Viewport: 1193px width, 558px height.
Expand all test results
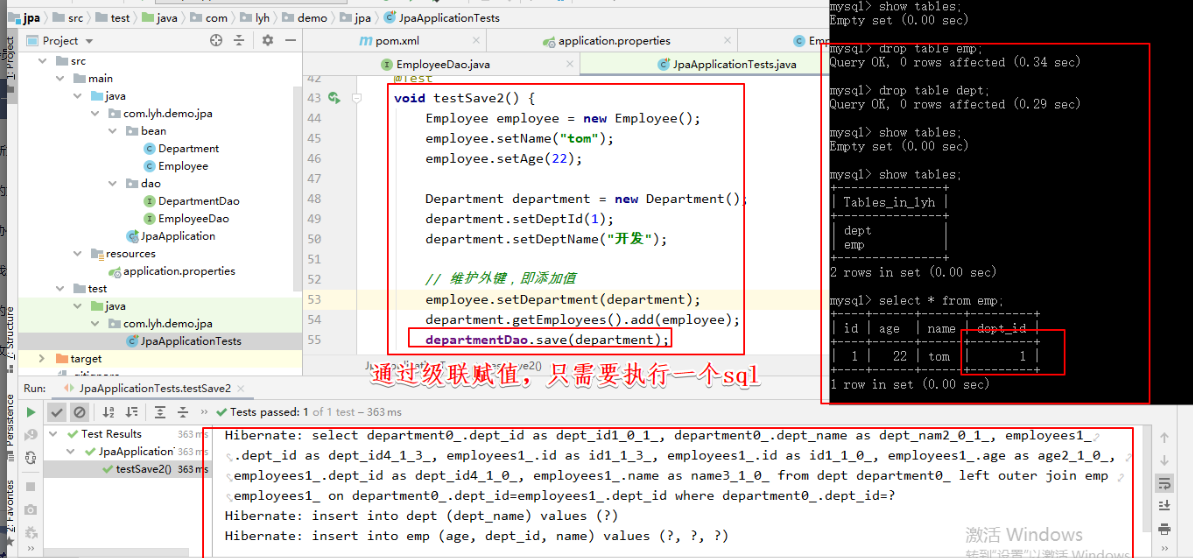click(160, 412)
